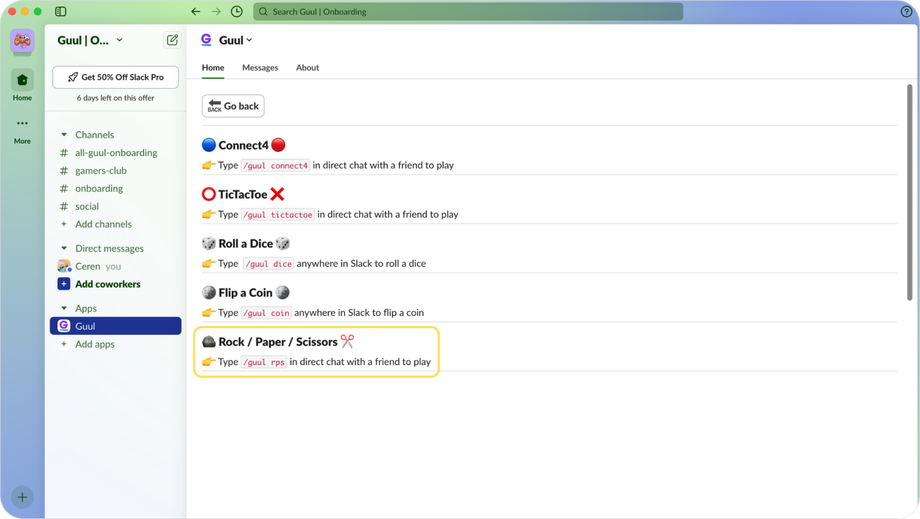Open the Guul | O... workspace dropdown
The image size is (920, 519).
click(x=90, y=40)
